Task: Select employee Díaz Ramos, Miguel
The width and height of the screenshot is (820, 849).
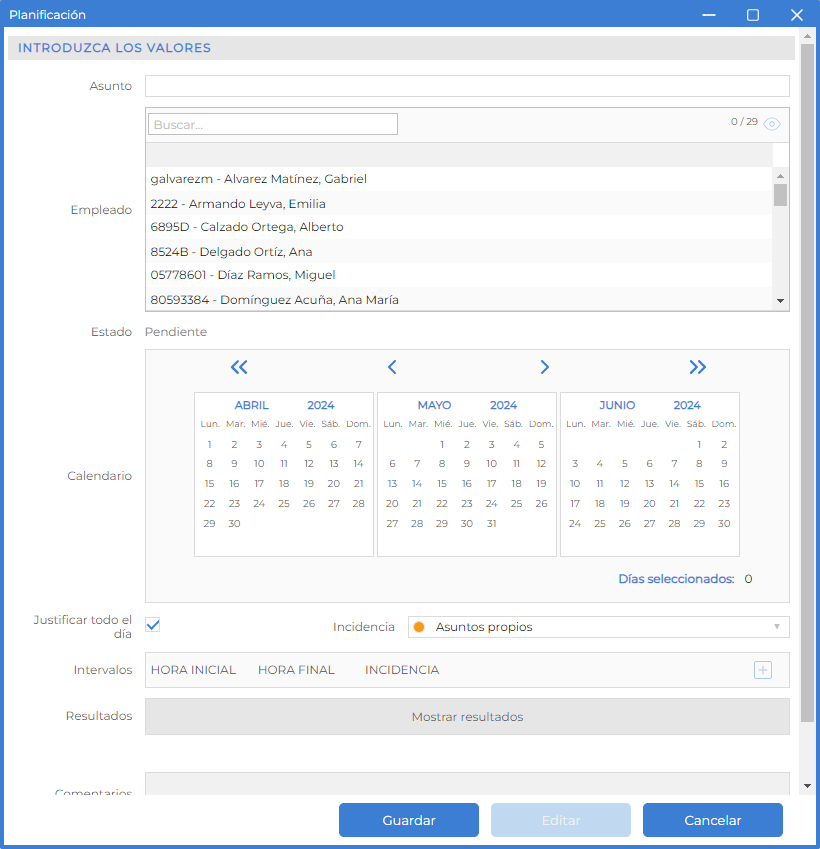Action: coord(459,275)
